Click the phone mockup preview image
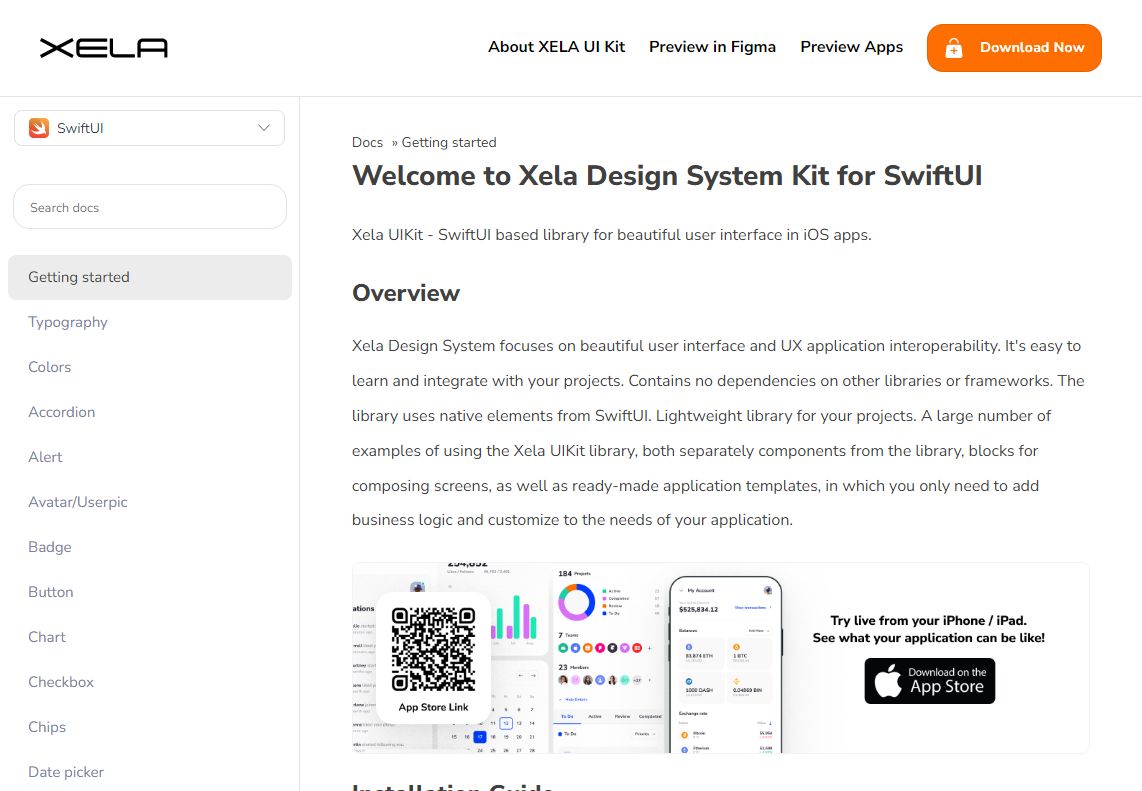 725,664
